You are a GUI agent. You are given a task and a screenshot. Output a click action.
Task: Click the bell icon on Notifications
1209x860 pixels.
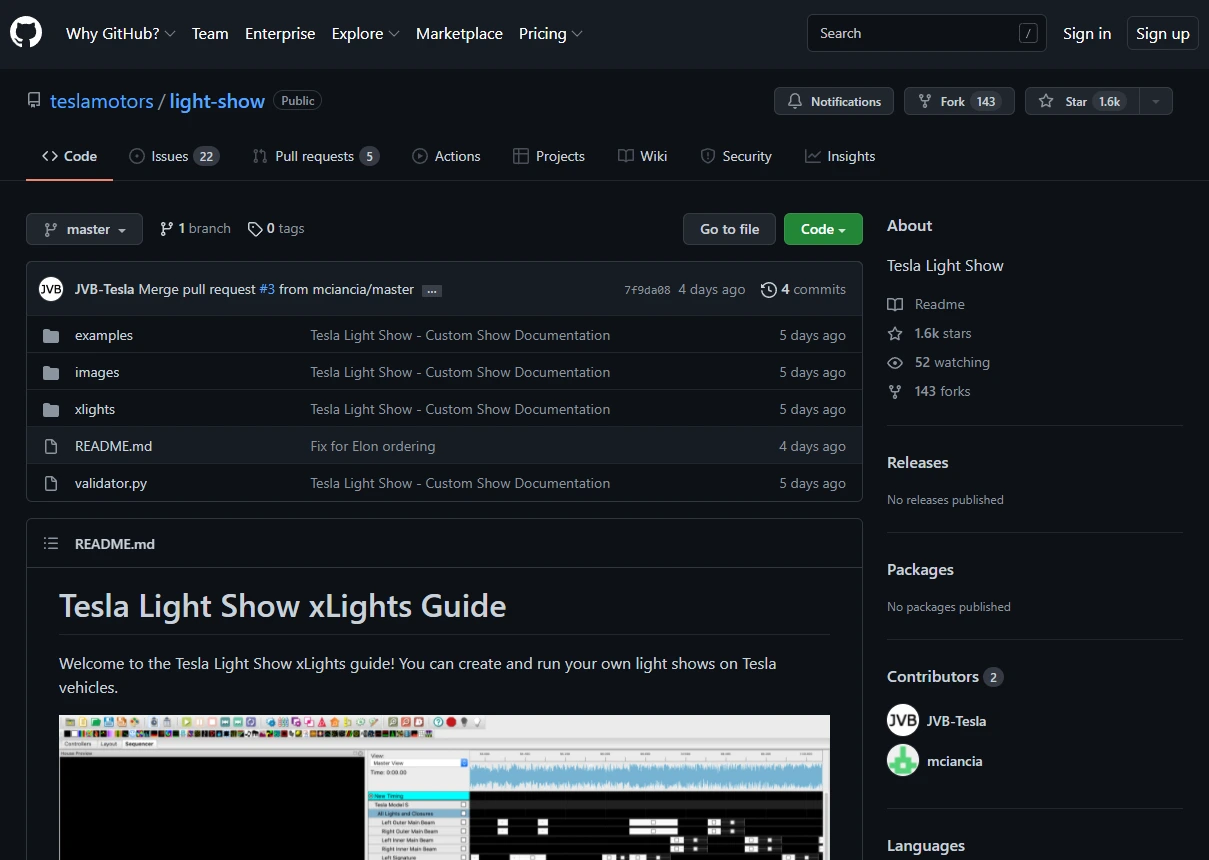click(x=795, y=101)
